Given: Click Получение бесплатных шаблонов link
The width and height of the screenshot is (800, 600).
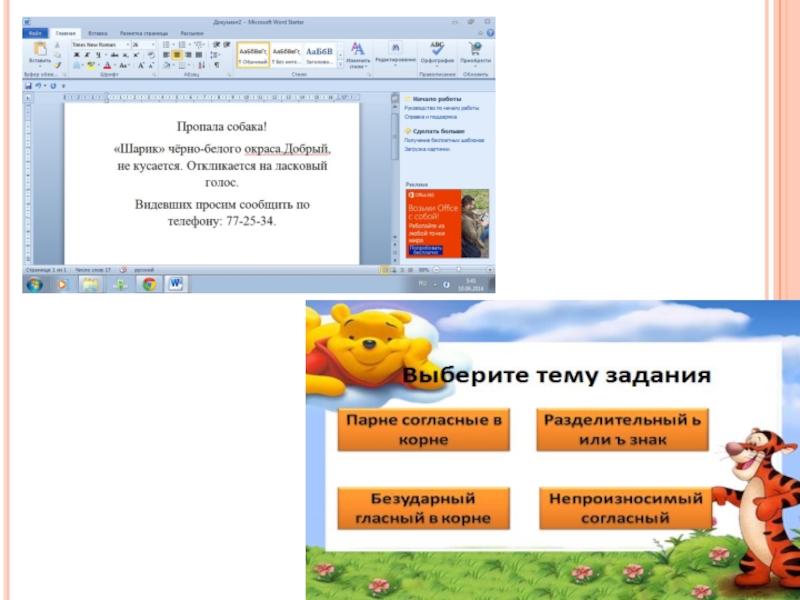Looking at the screenshot, I should coord(444,140).
